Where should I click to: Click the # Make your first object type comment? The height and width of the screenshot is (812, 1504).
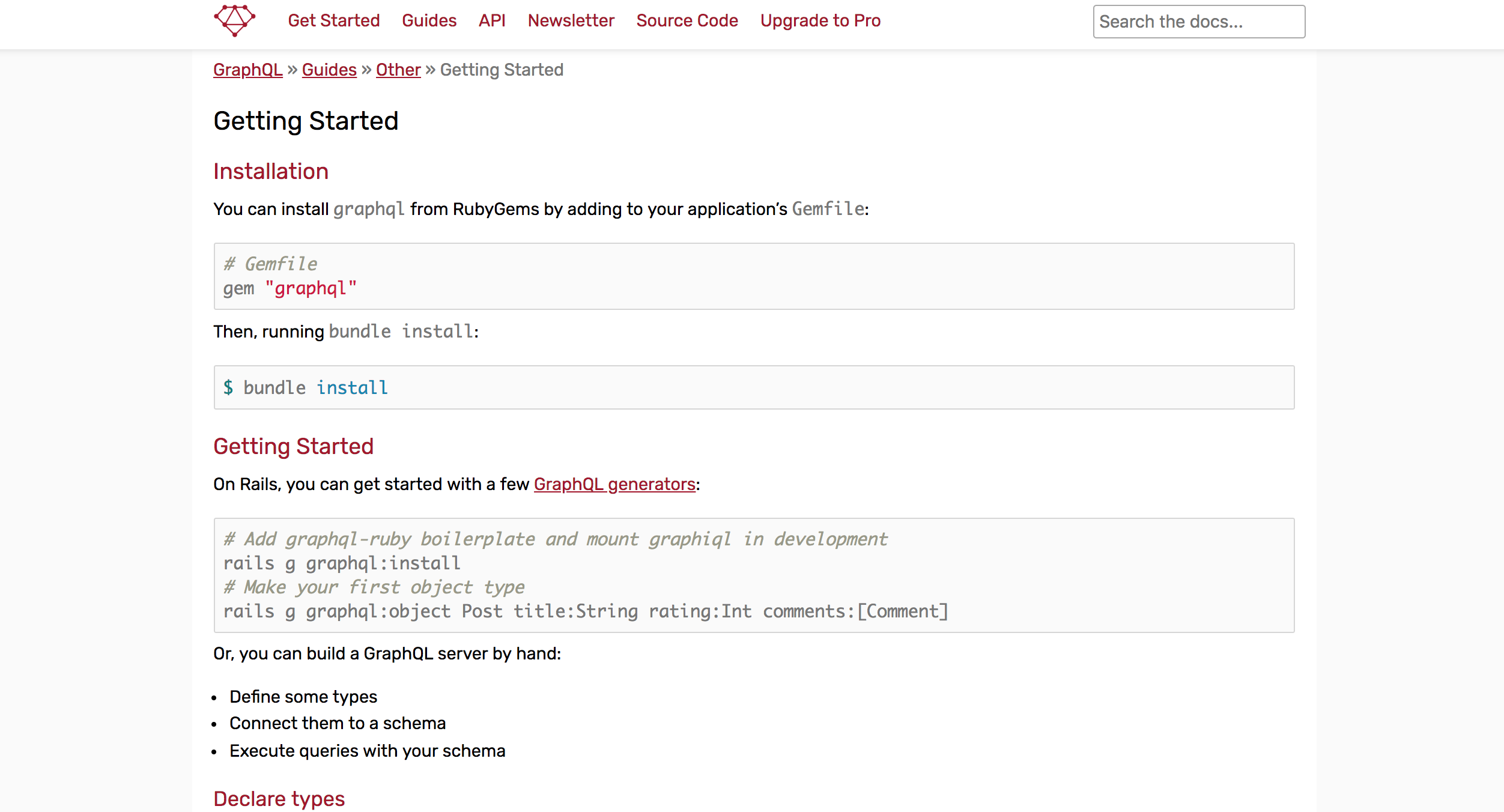click(x=374, y=587)
